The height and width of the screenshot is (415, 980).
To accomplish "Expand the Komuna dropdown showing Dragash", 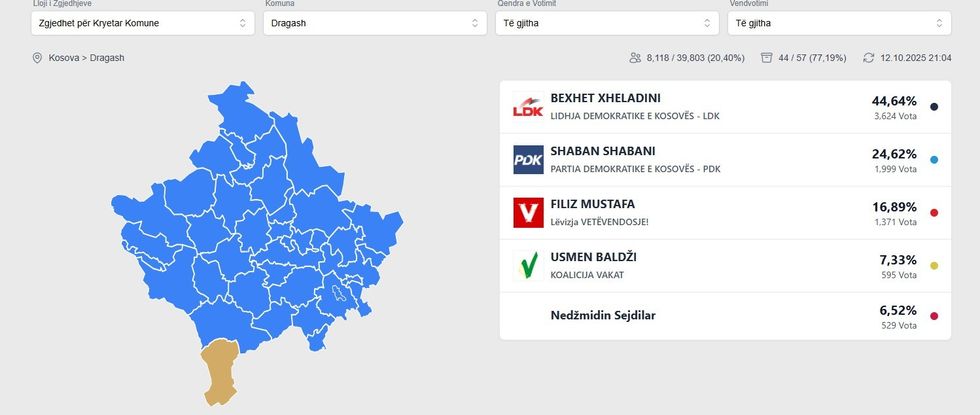I will tap(370, 23).
